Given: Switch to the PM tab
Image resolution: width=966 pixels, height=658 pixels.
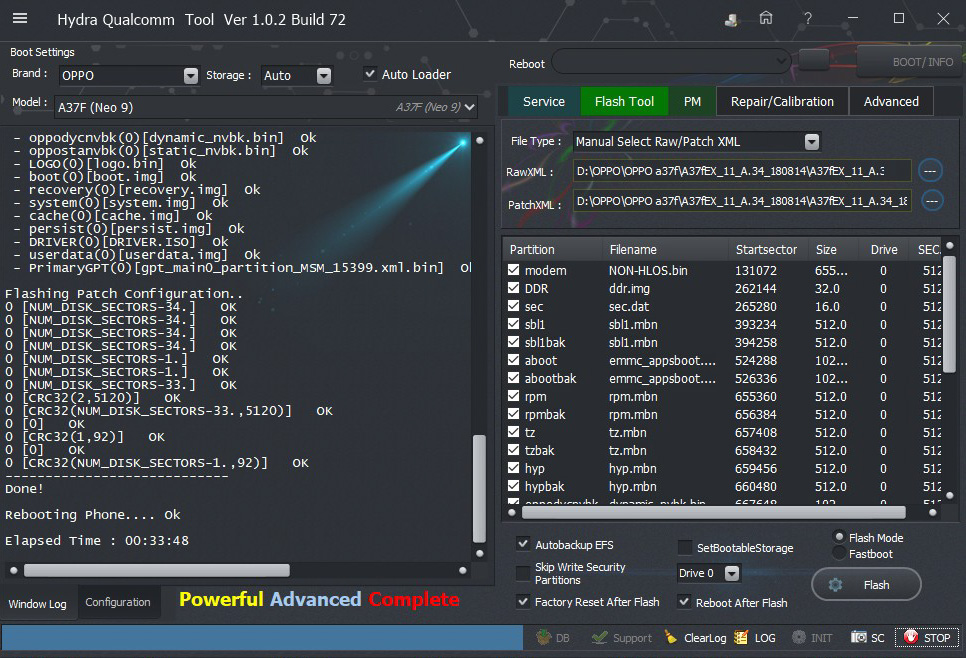Looking at the screenshot, I should [692, 102].
